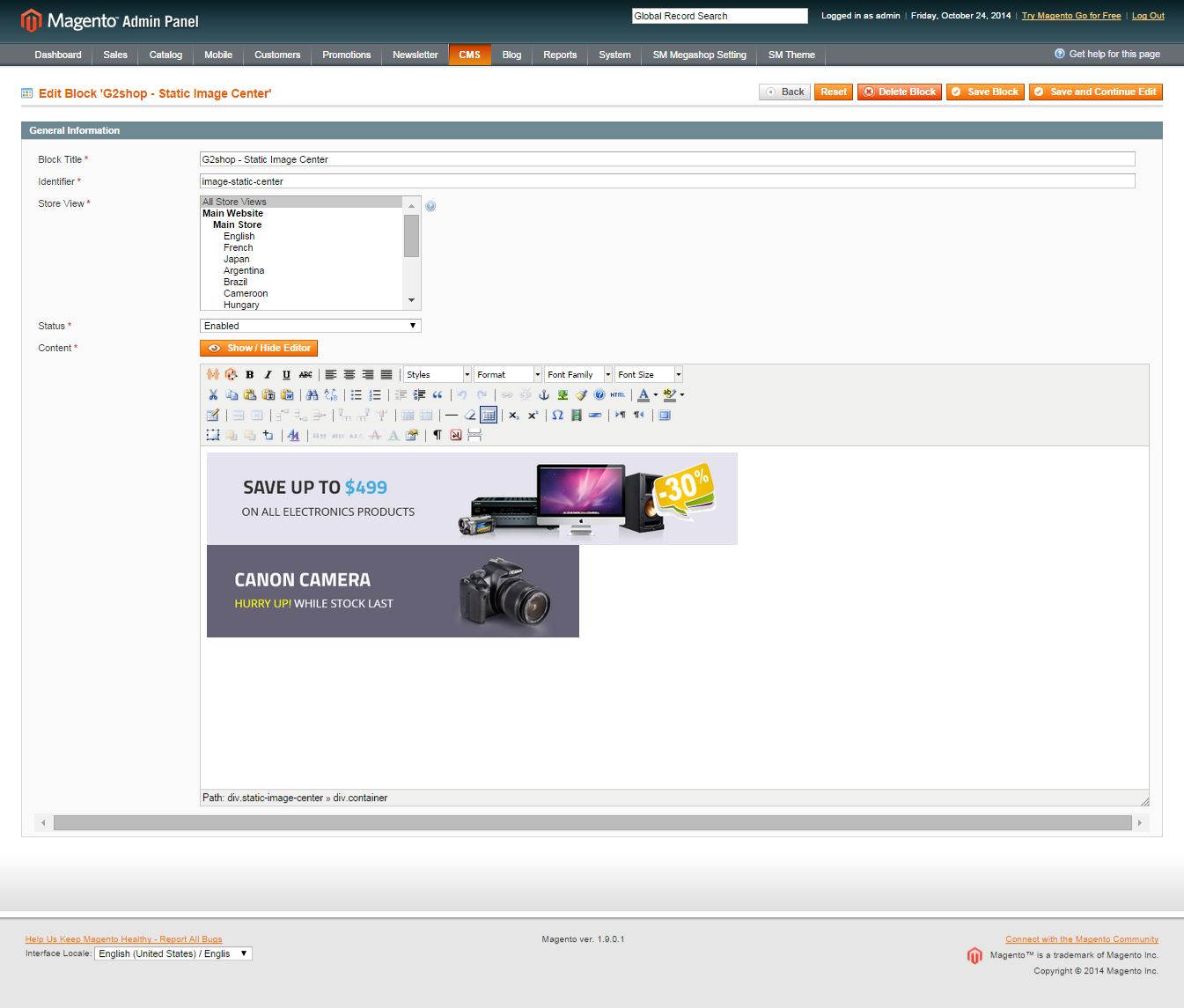The image size is (1184, 1008).
Task: Click the Reset button
Action: pos(834,92)
